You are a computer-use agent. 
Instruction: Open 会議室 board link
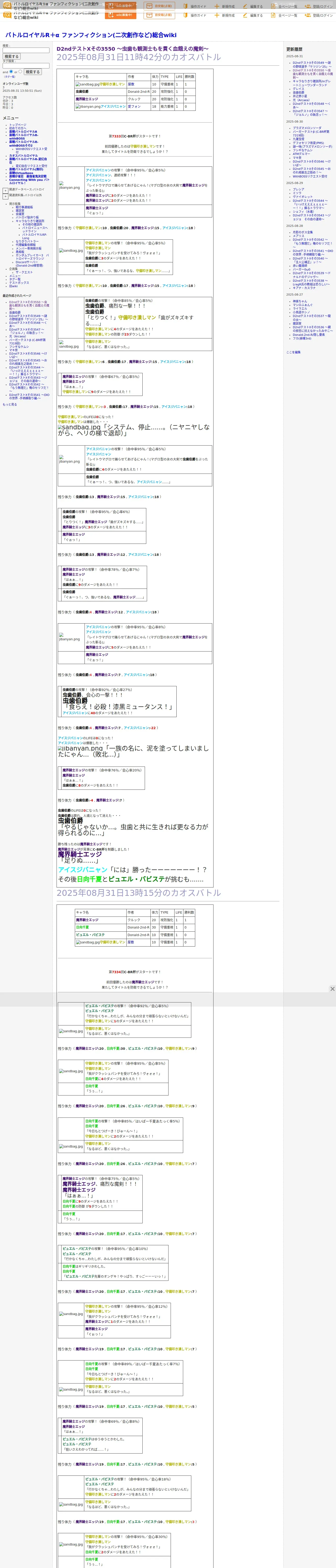(20, 214)
